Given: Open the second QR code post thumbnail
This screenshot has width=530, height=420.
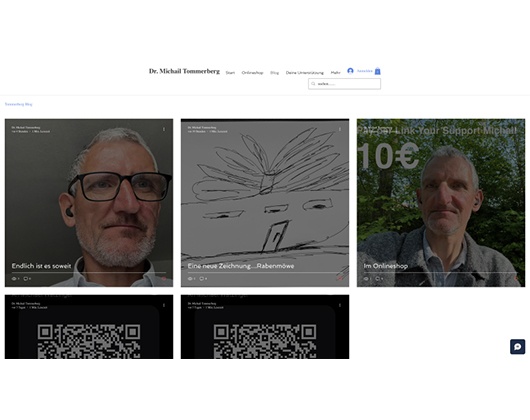Looking at the screenshot, I should [x=265, y=327].
